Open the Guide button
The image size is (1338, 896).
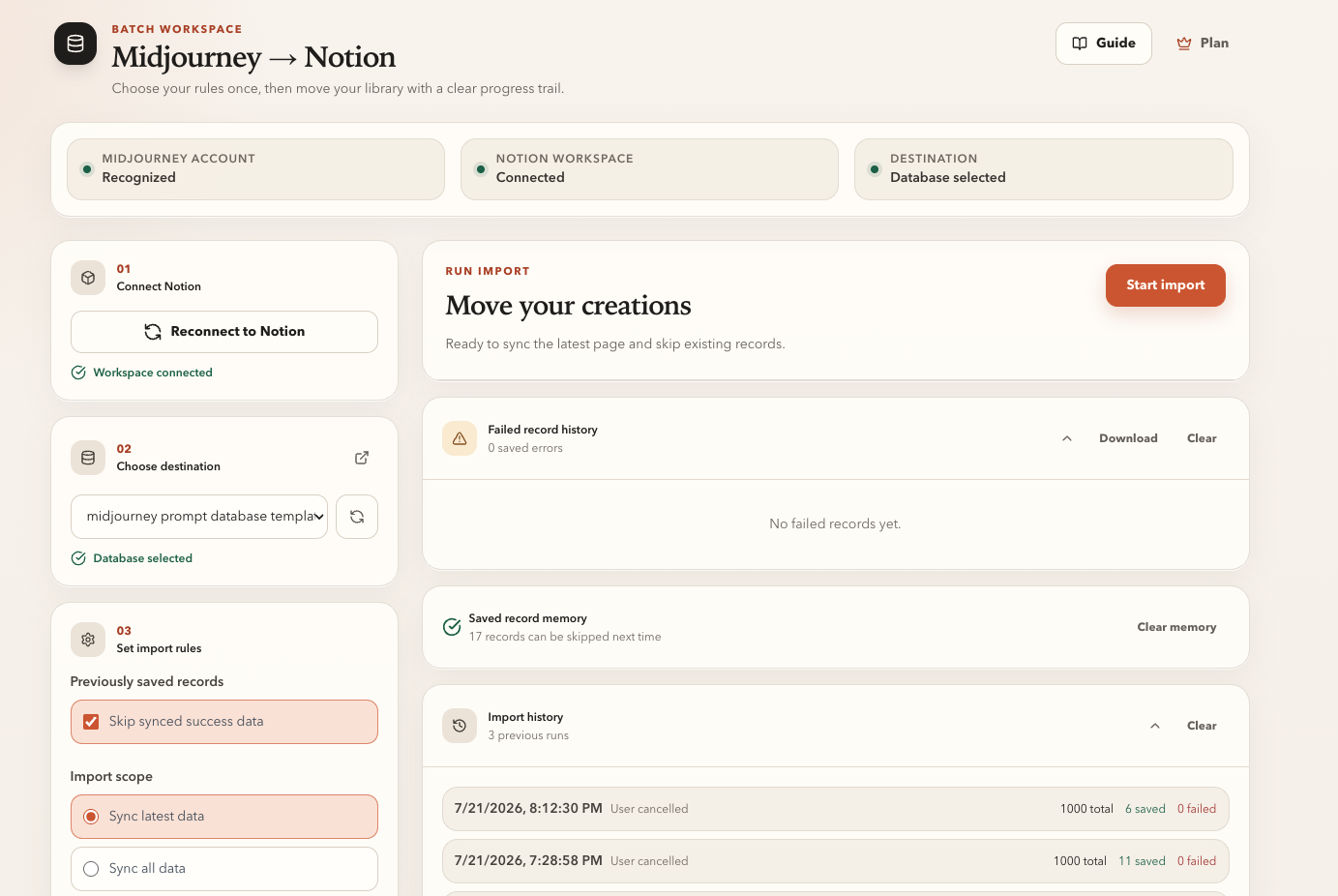click(1104, 44)
